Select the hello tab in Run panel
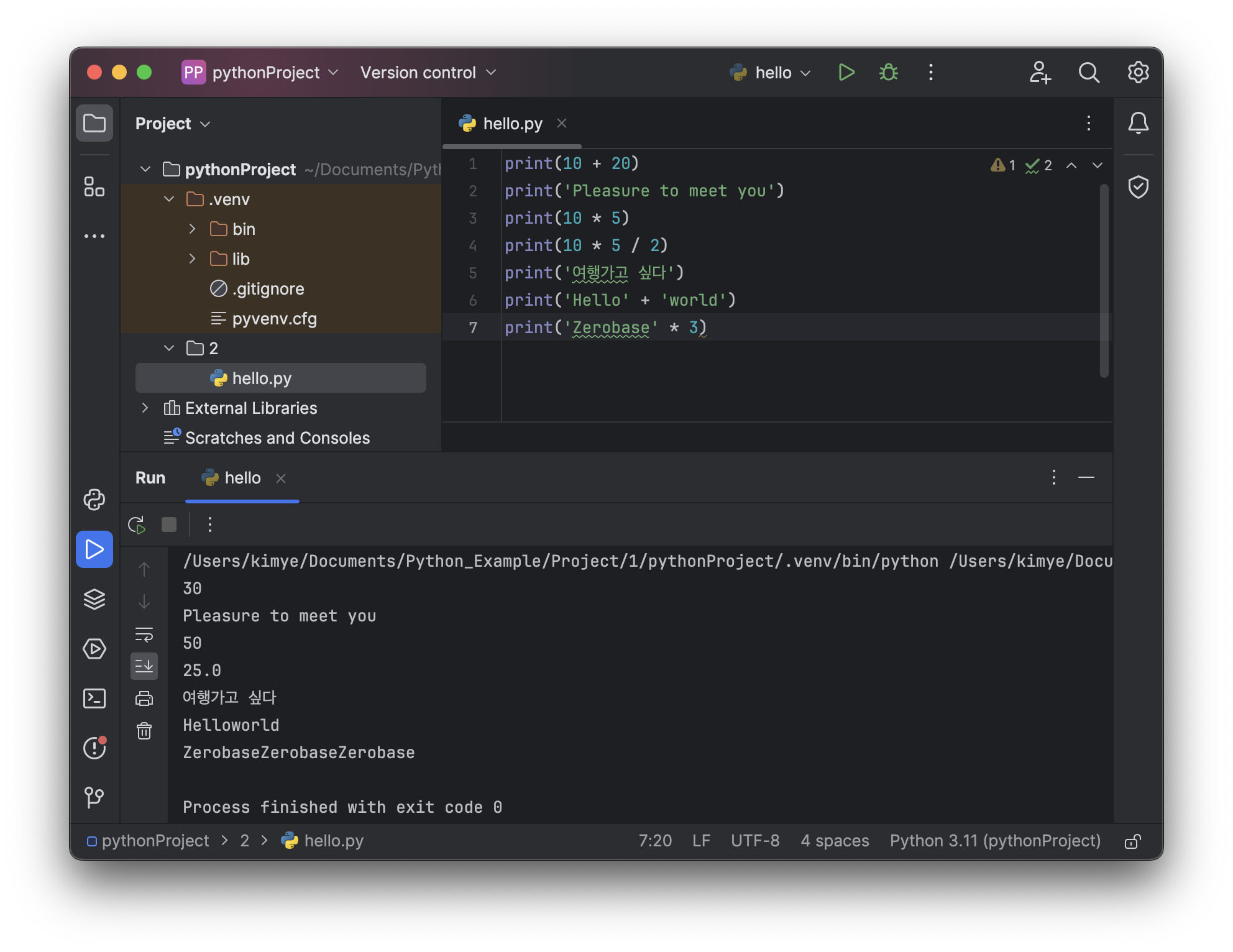 tap(242, 478)
